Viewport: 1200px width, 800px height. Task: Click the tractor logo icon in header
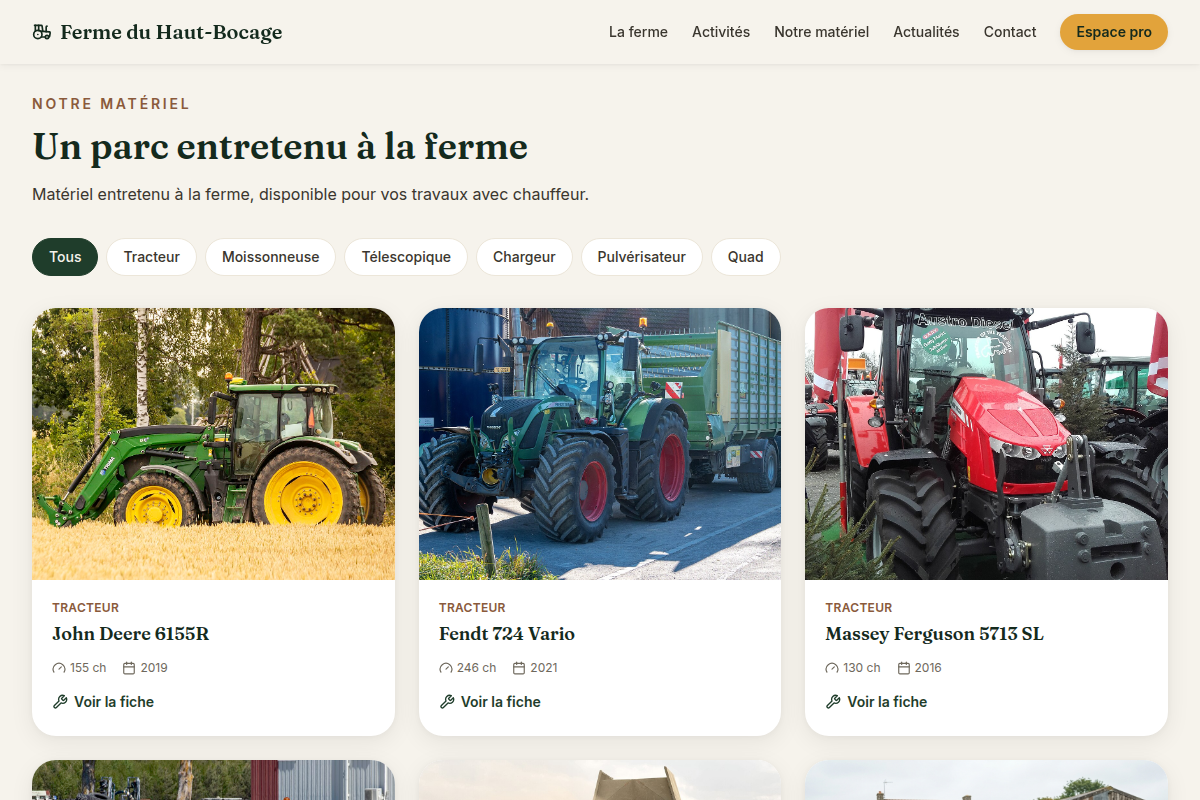[x=41, y=32]
